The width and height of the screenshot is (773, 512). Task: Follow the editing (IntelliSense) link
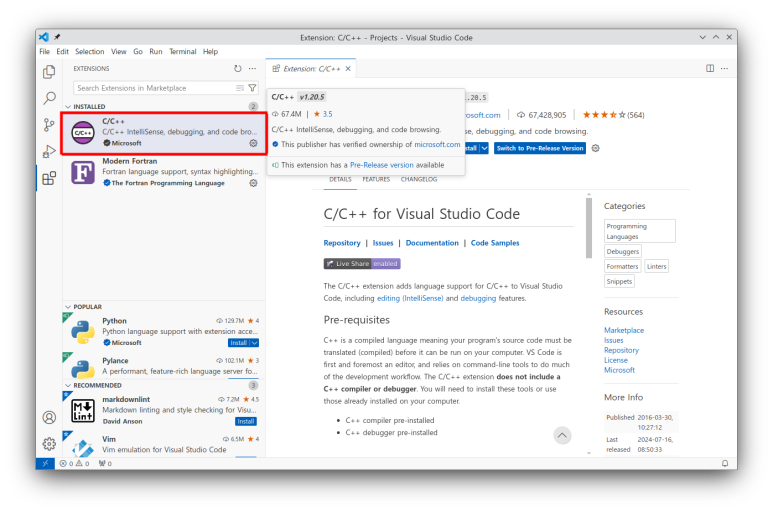[x=410, y=298]
